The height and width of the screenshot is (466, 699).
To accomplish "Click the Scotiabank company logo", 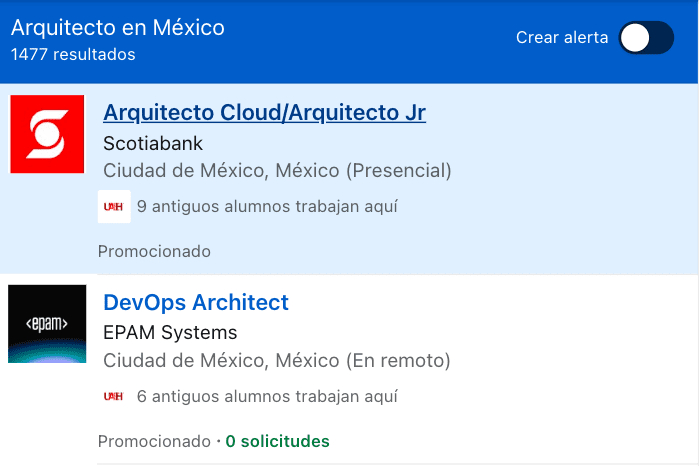I will tap(47, 134).
